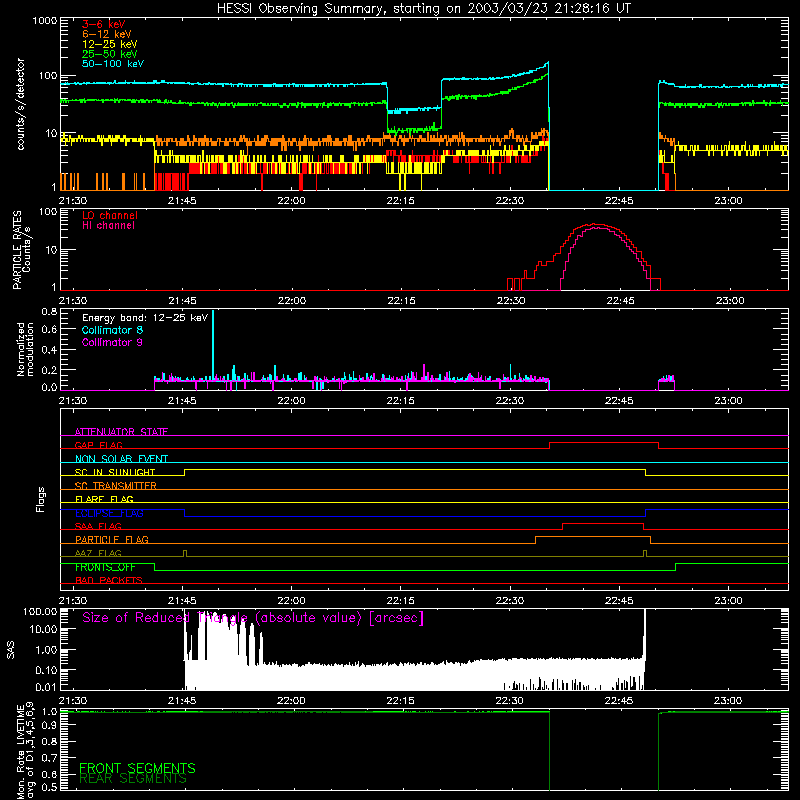The width and height of the screenshot is (800, 800).
Task: Select the FRONT SEGMENTS legend label
Action: pyautogui.click(x=137, y=768)
